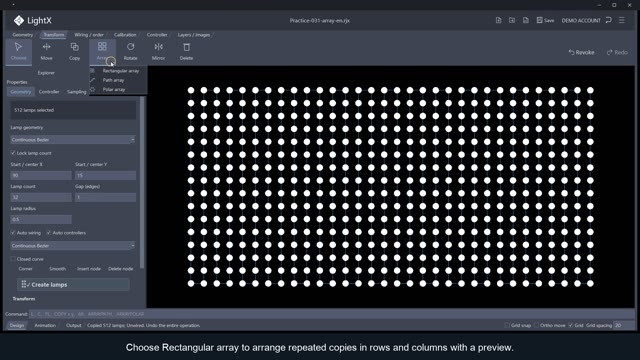The height and width of the screenshot is (360, 640).
Task: Activate the Move tool
Action: coord(47,51)
